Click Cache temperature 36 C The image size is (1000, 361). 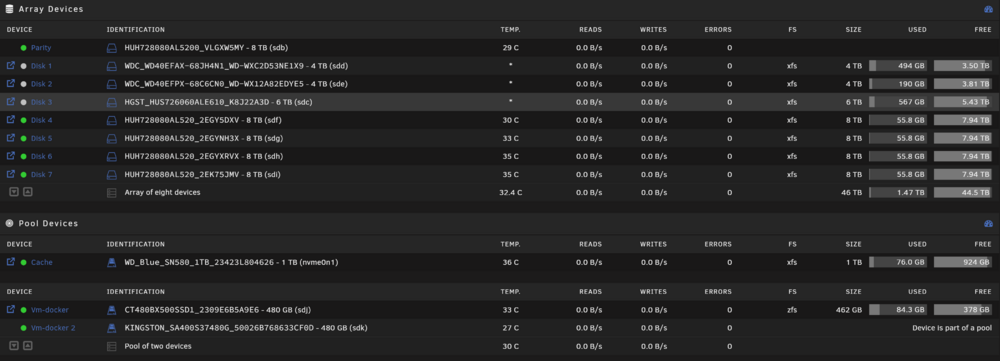pos(510,262)
